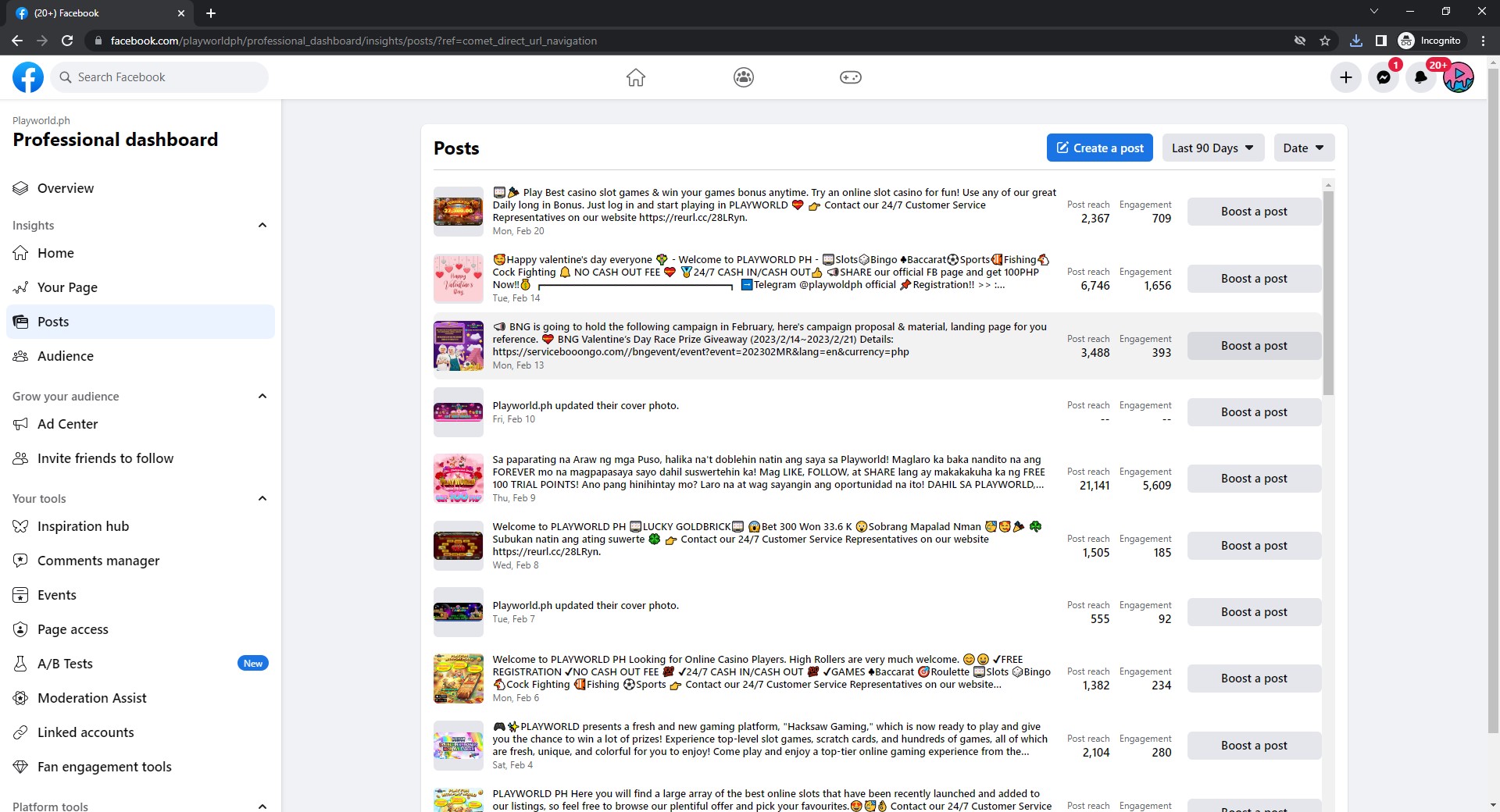
Task: Click the Your Page graph icon
Action: (x=20, y=287)
